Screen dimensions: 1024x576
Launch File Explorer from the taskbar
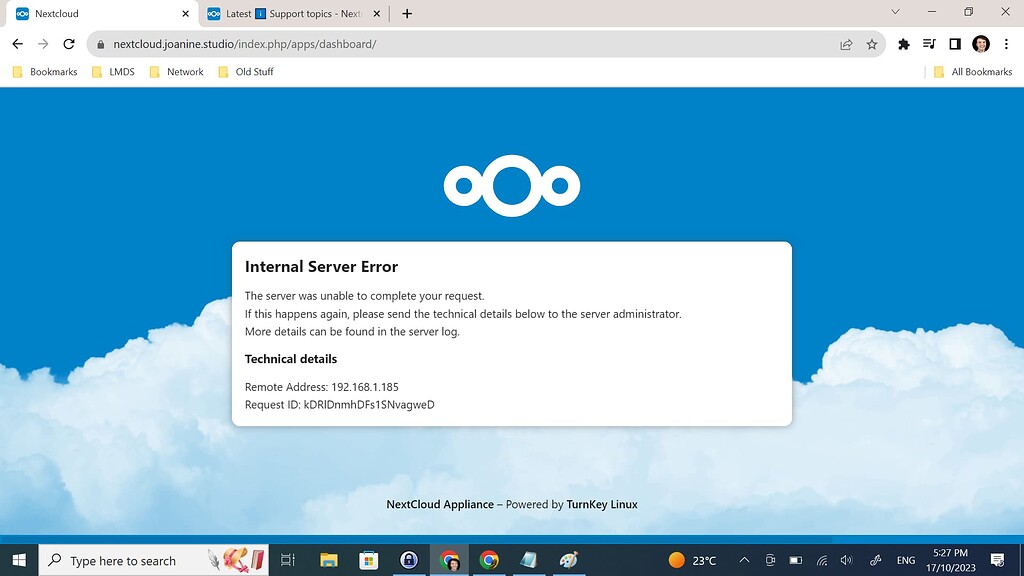pyautogui.click(x=328, y=560)
